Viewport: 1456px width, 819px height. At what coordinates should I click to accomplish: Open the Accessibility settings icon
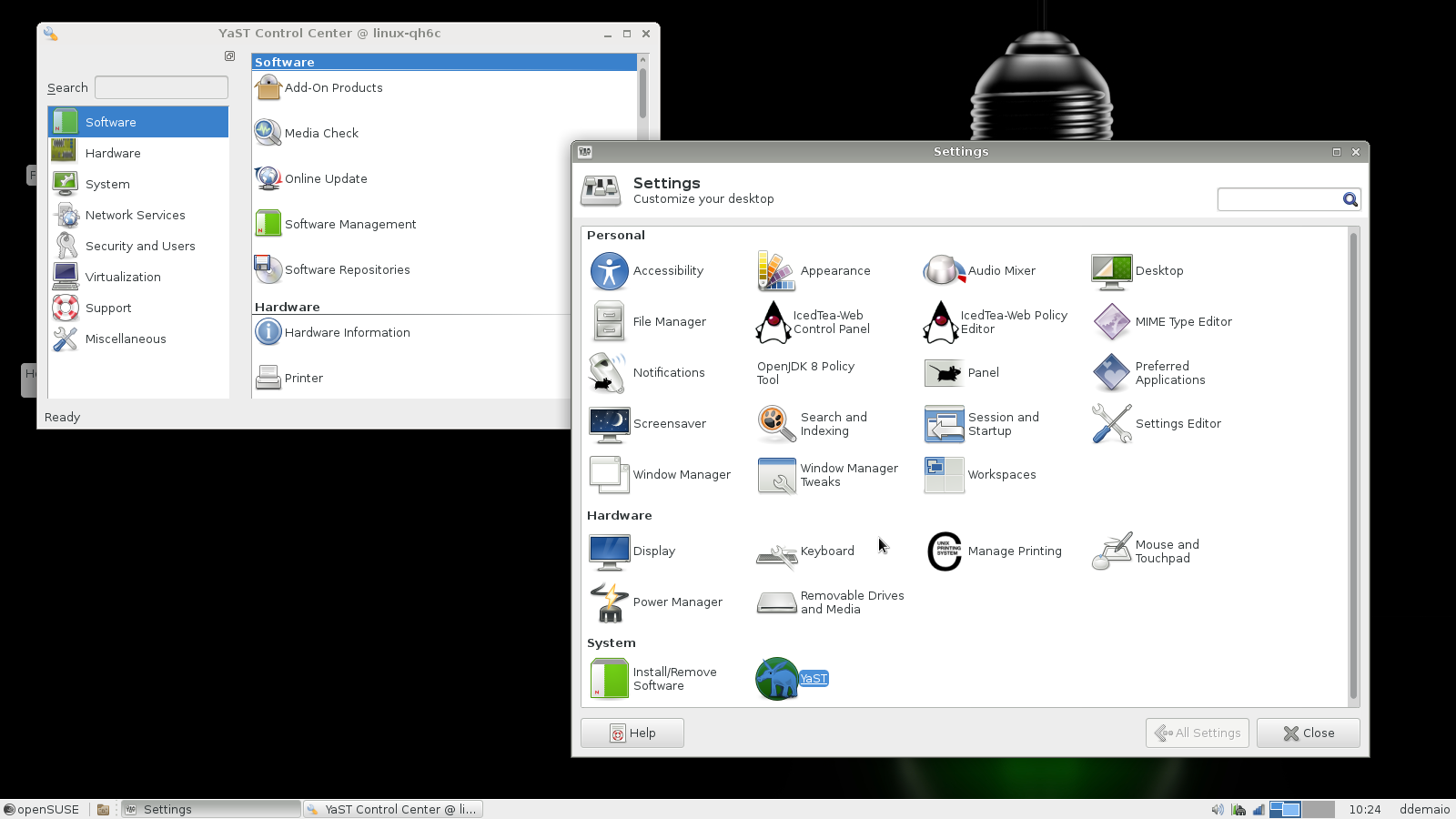coord(609,271)
